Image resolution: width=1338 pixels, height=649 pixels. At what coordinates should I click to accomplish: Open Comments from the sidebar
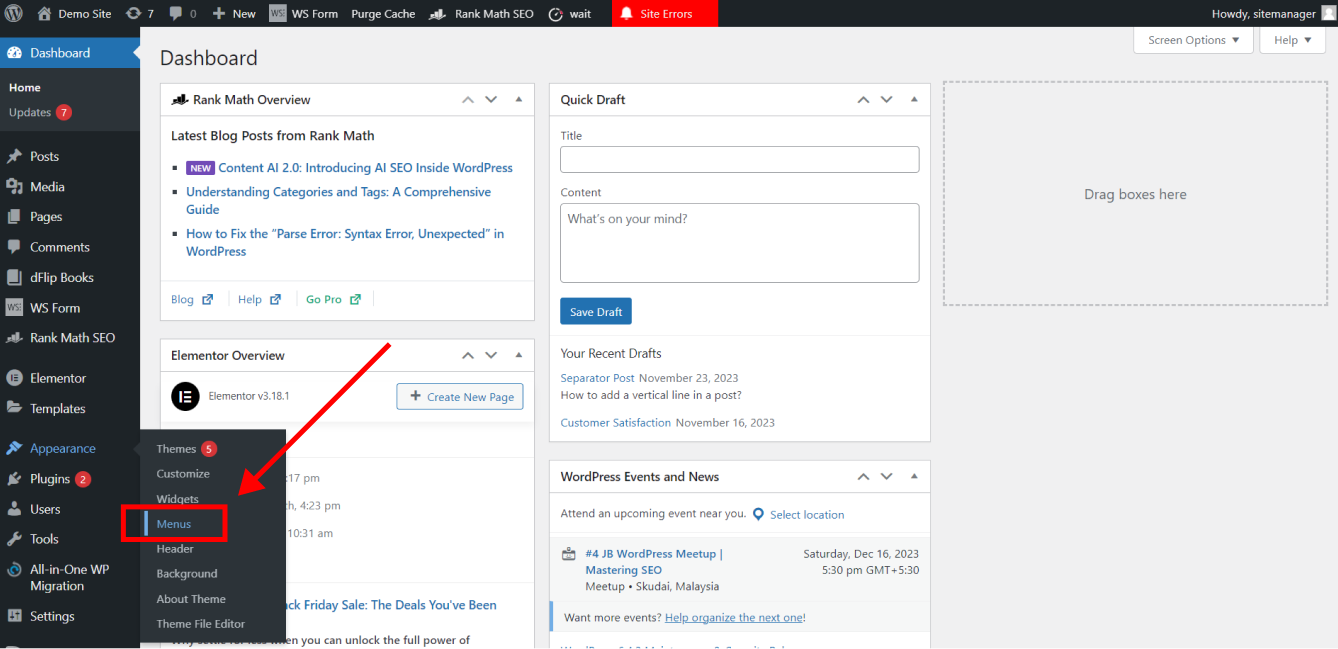pyautogui.click(x=59, y=247)
